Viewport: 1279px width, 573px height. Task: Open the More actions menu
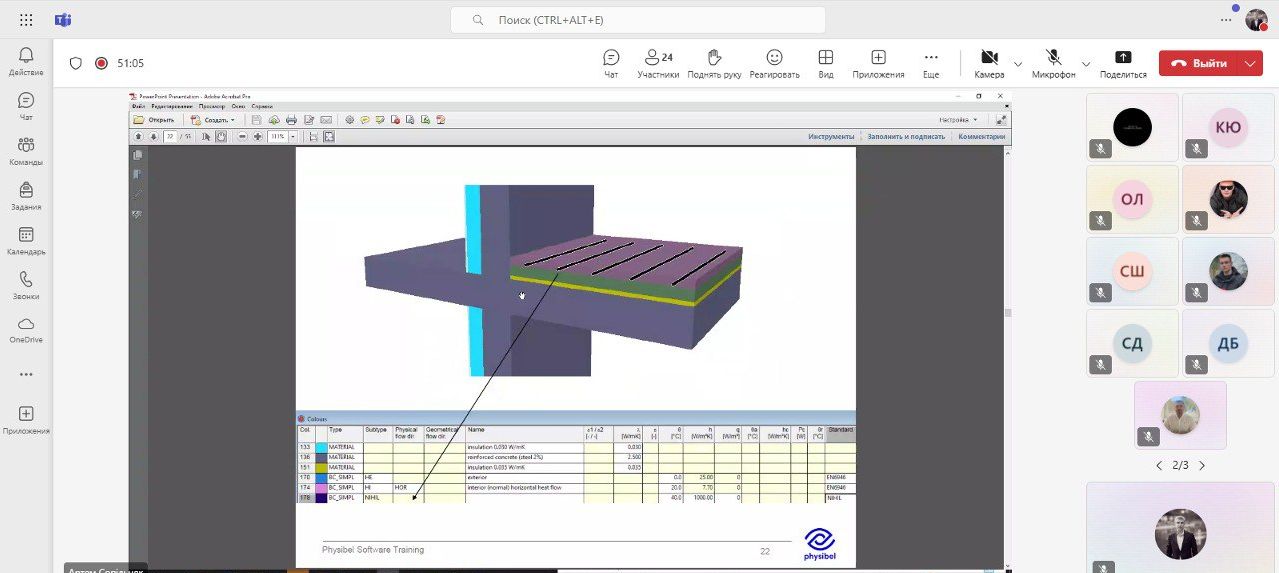tap(931, 64)
